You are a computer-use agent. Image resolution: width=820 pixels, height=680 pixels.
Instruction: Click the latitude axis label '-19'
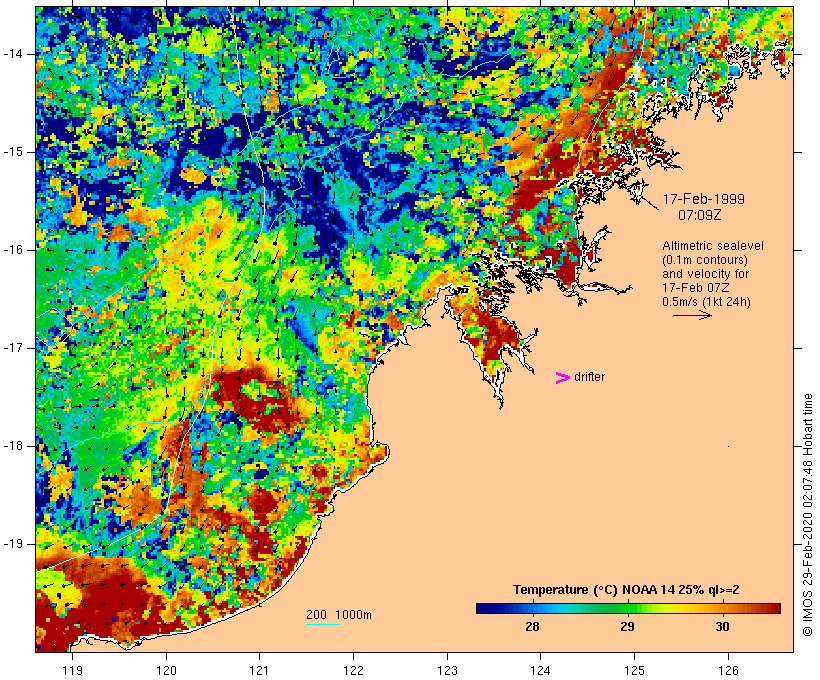tap(13, 544)
